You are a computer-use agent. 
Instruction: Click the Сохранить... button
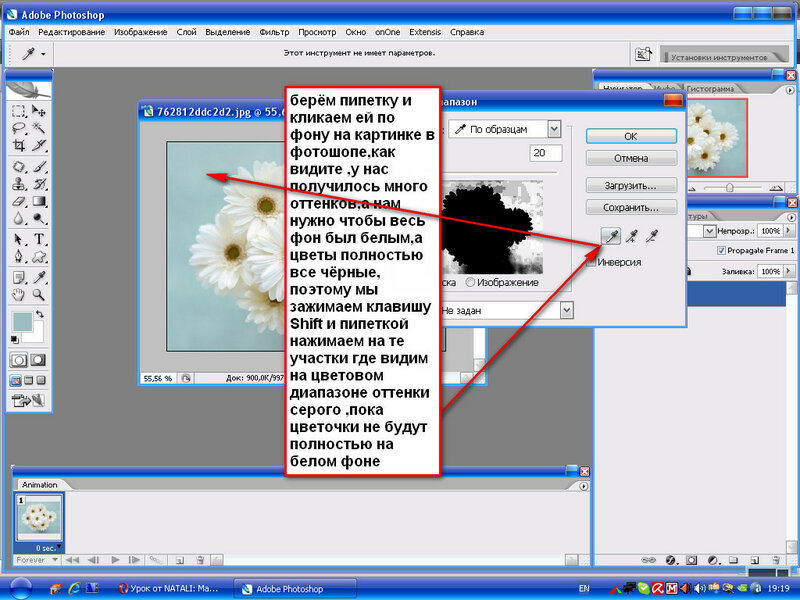(x=631, y=207)
